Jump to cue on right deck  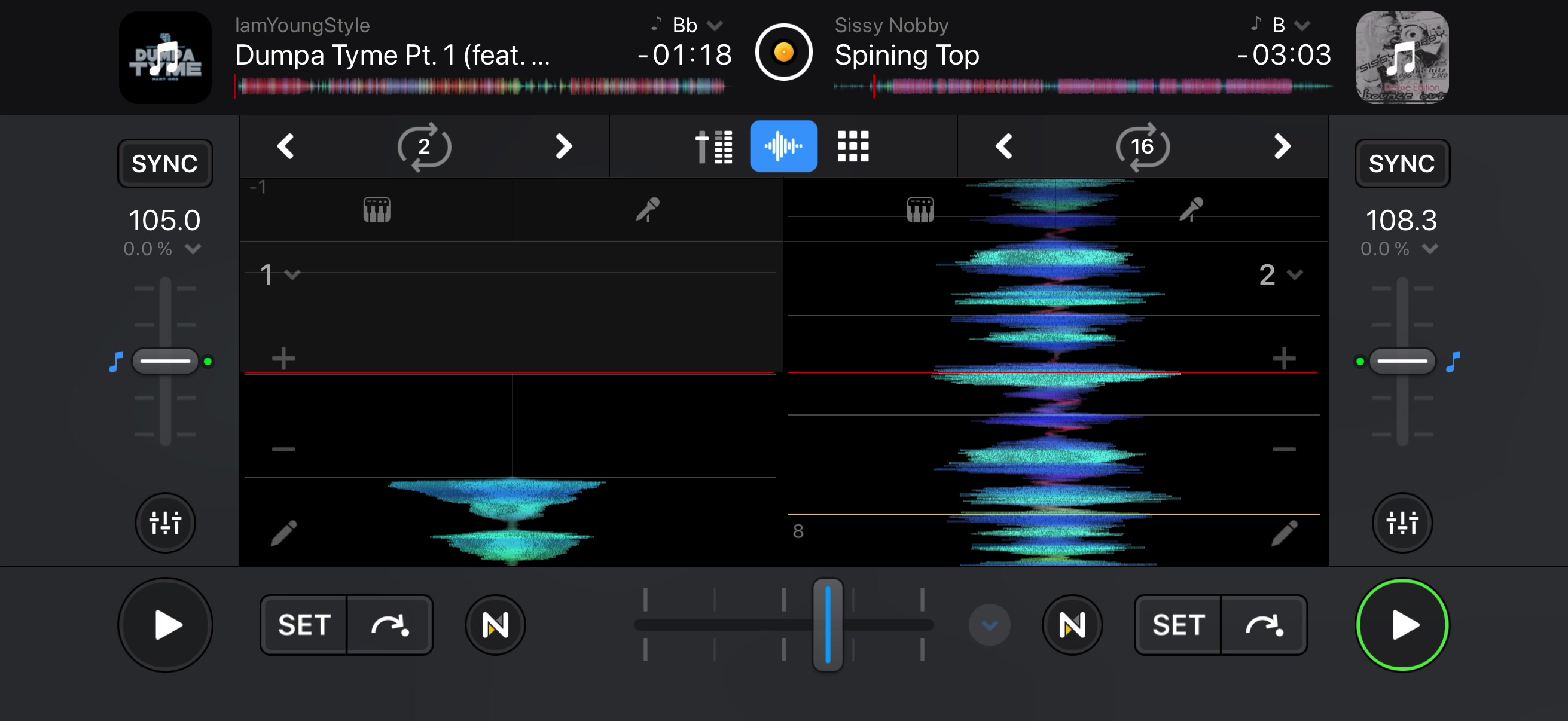click(1264, 625)
